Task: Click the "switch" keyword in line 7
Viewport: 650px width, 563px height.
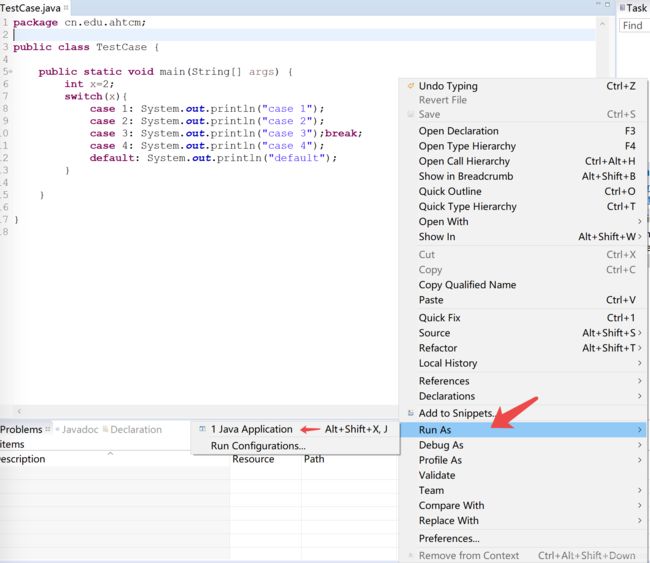Action: [x=83, y=96]
